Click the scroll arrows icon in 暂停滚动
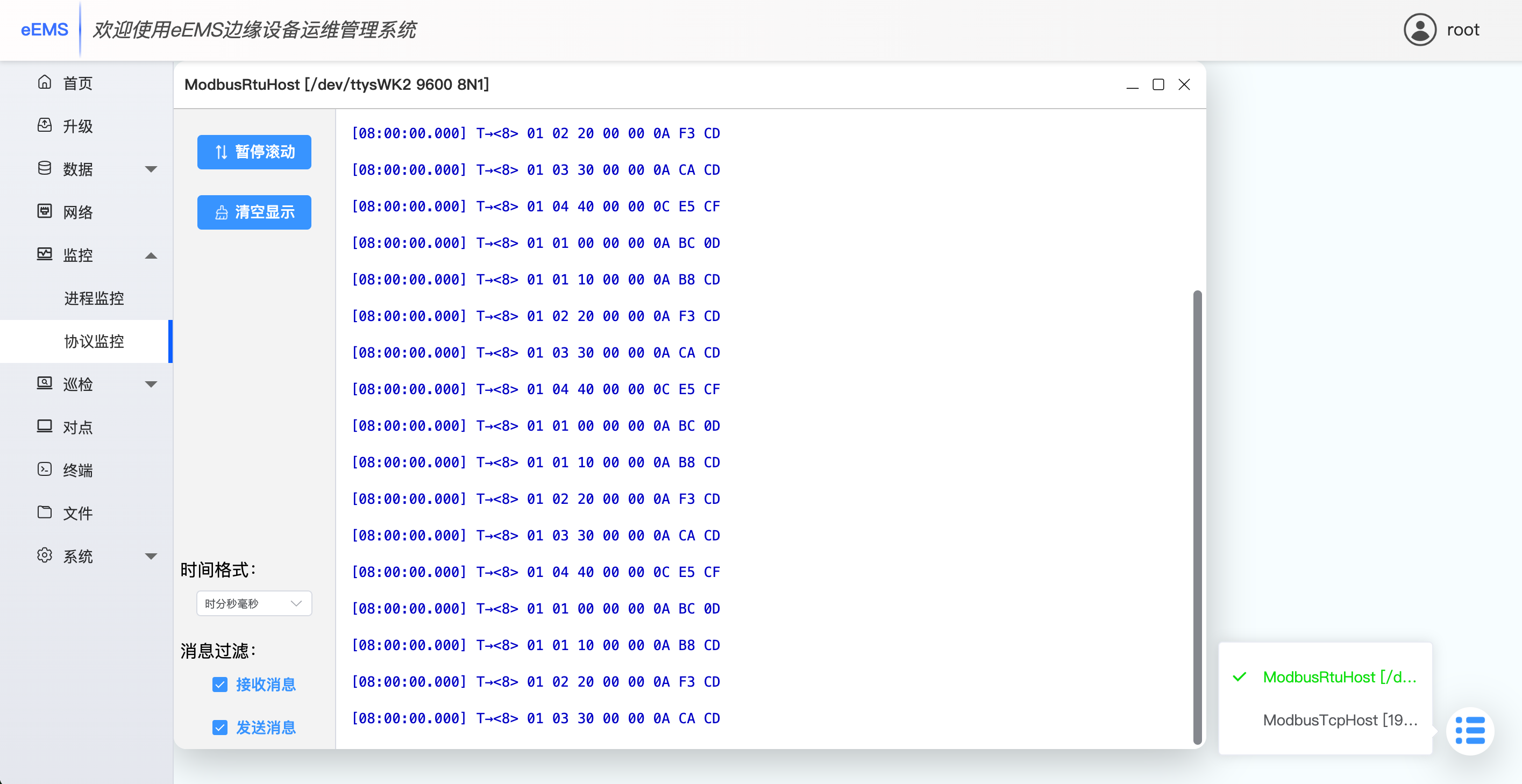 coord(221,152)
